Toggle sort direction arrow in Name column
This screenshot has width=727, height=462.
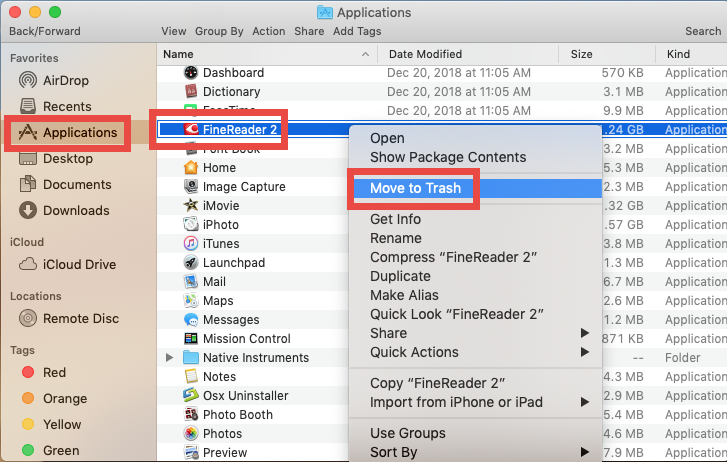(365, 54)
